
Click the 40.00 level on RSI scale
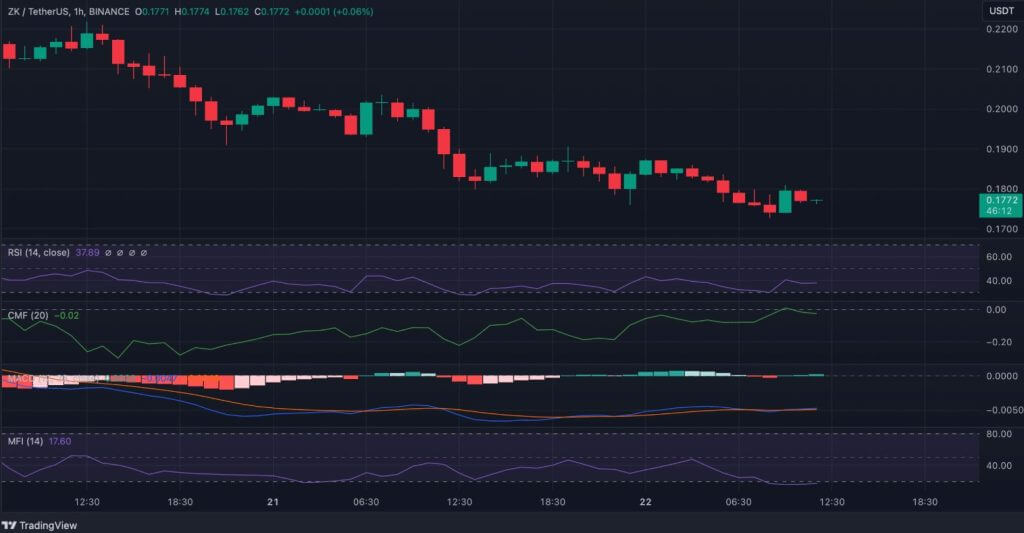999,281
